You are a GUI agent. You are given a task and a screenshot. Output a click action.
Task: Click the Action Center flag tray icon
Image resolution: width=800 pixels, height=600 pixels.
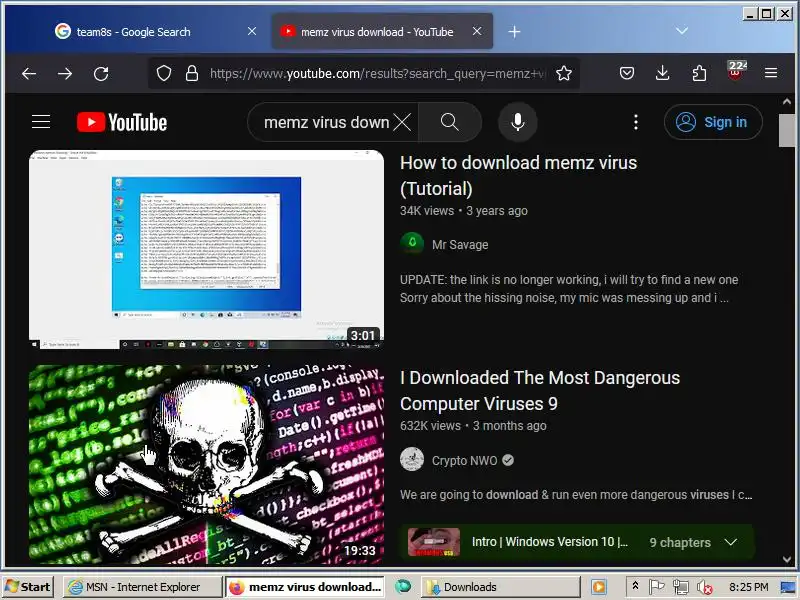coord(656,587)
